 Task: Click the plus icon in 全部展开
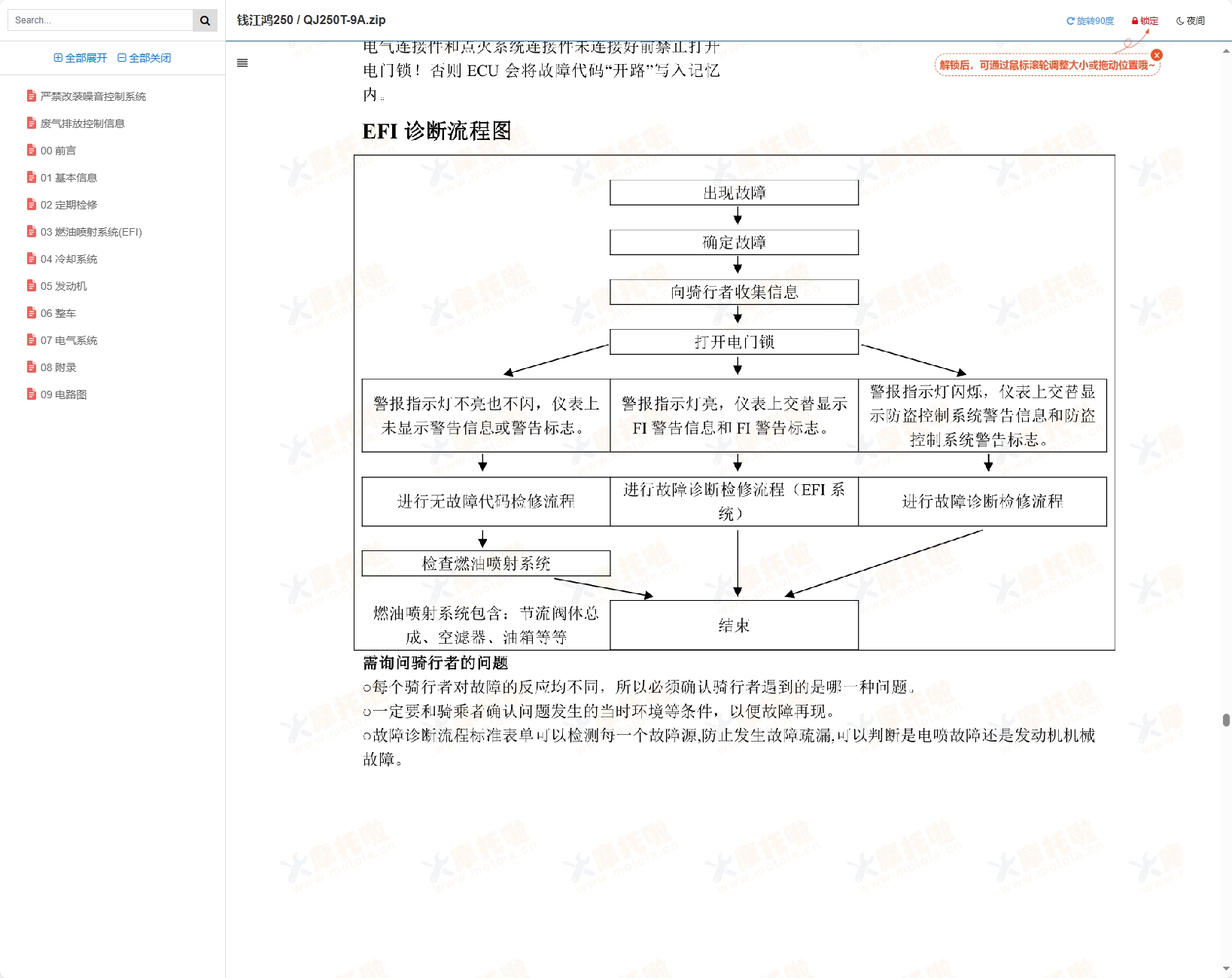(x=58, y=58)
